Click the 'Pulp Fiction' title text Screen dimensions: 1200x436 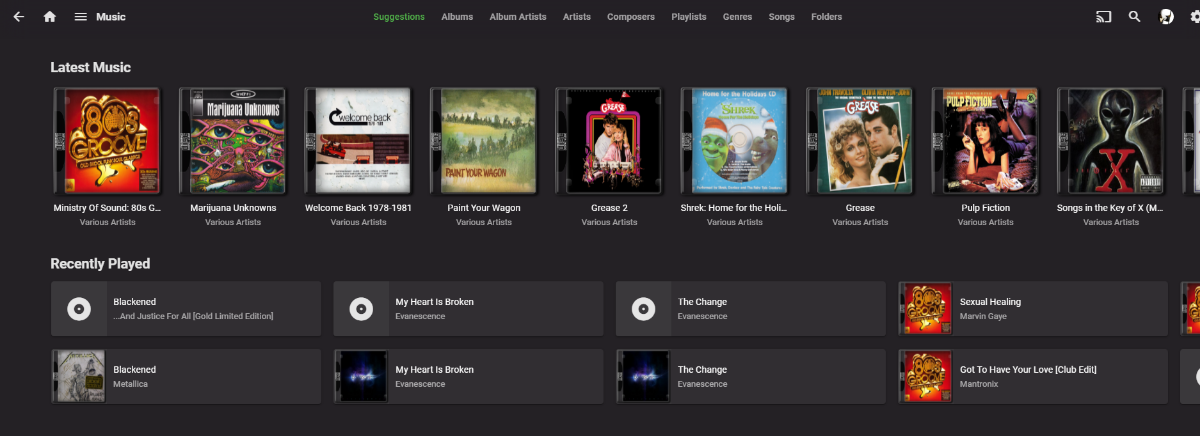click(x=986, y=208)
